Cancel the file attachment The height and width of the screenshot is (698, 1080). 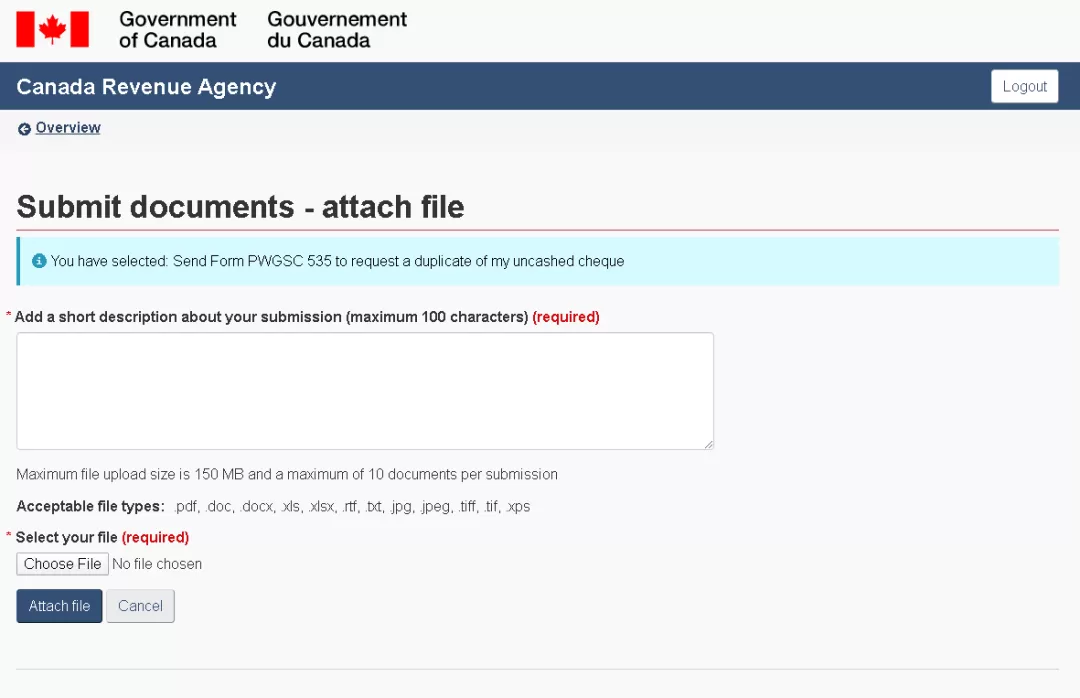[141, 606]
